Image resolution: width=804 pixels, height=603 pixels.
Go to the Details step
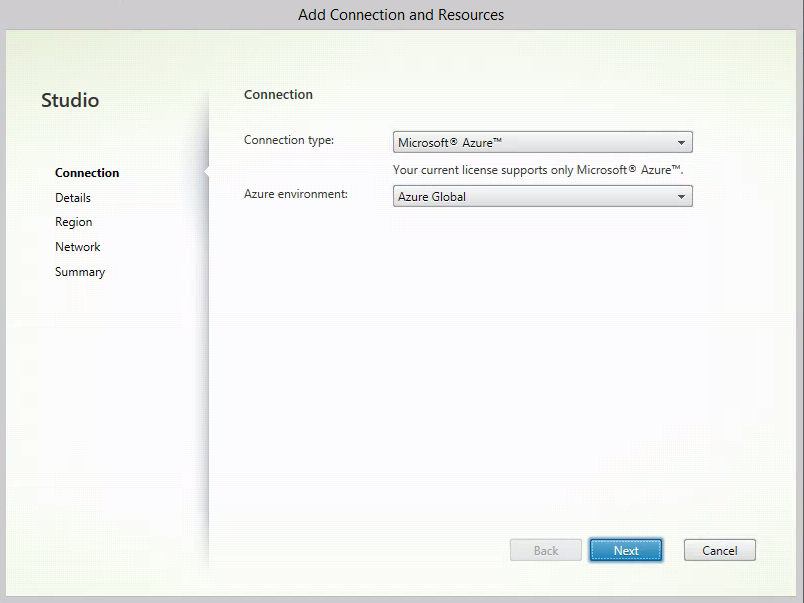[73, 197]
